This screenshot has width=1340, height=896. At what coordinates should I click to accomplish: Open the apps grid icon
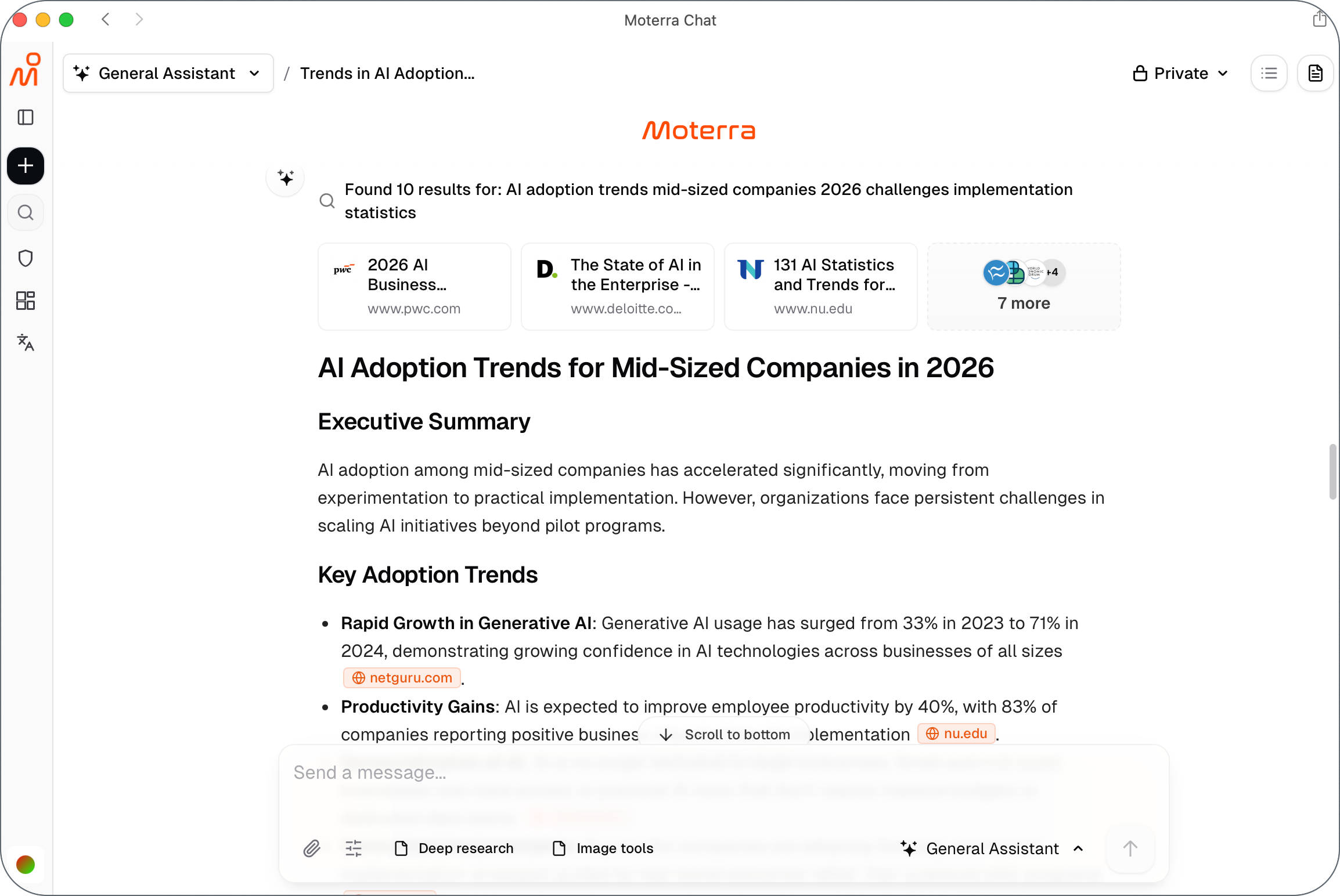click(26, 301)
